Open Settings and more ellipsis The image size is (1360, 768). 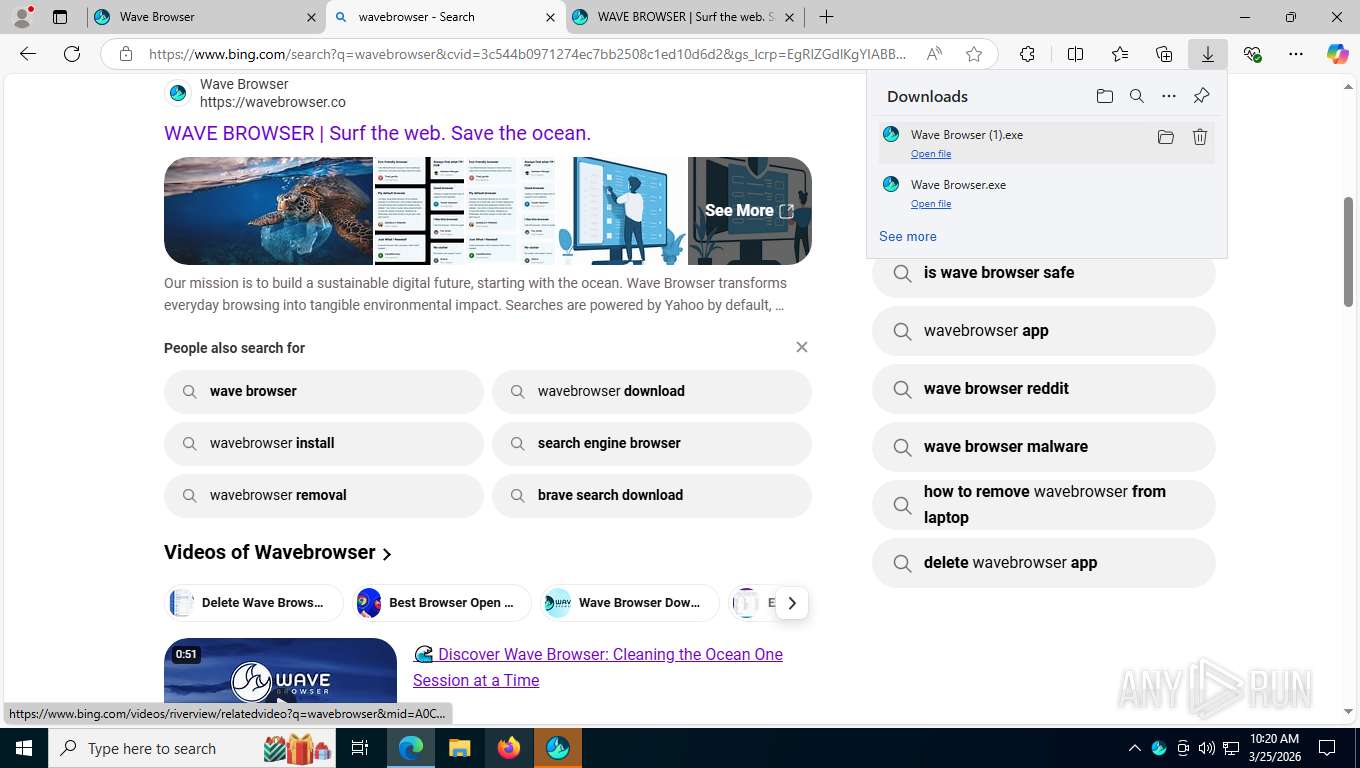coord(1296,54)
